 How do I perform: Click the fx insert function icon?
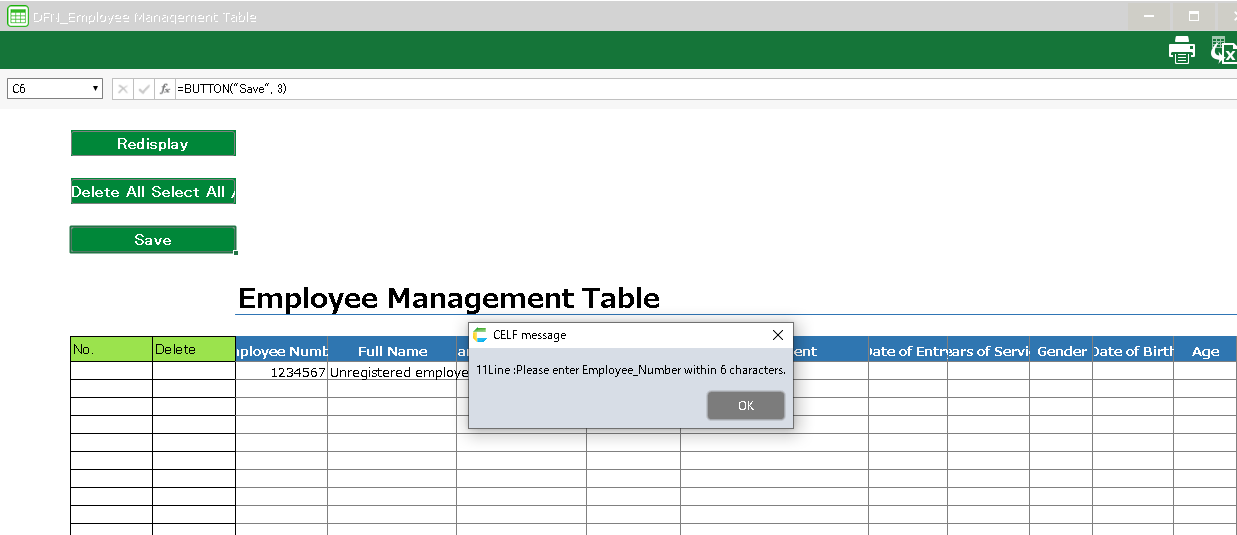point(165,89)
